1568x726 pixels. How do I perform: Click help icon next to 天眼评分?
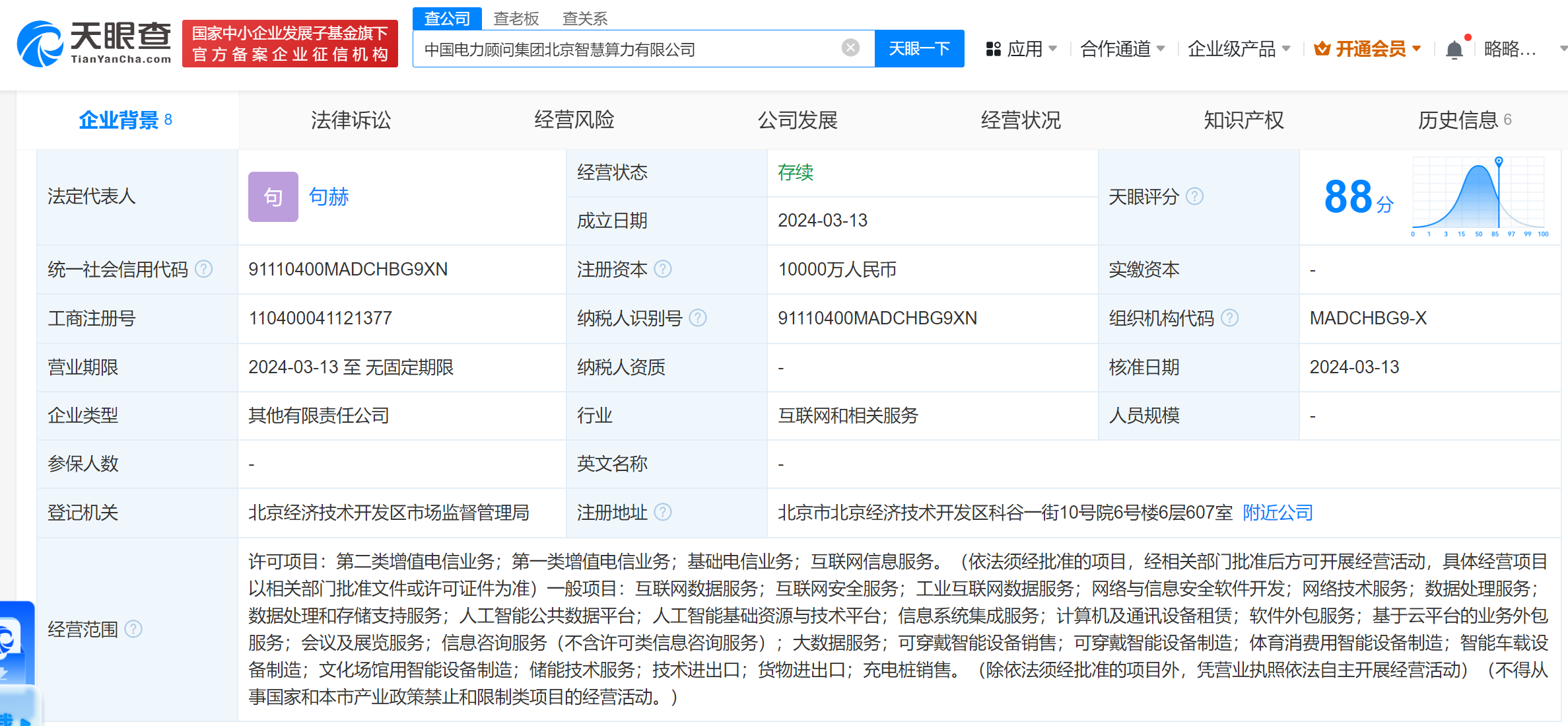pos(1194,196)
